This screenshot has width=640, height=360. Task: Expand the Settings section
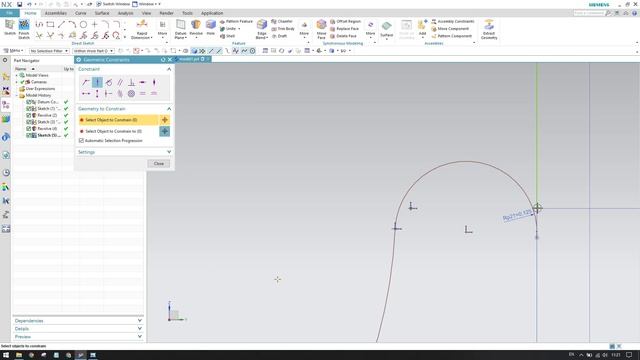pyautogui.click(x=169, y=152)
